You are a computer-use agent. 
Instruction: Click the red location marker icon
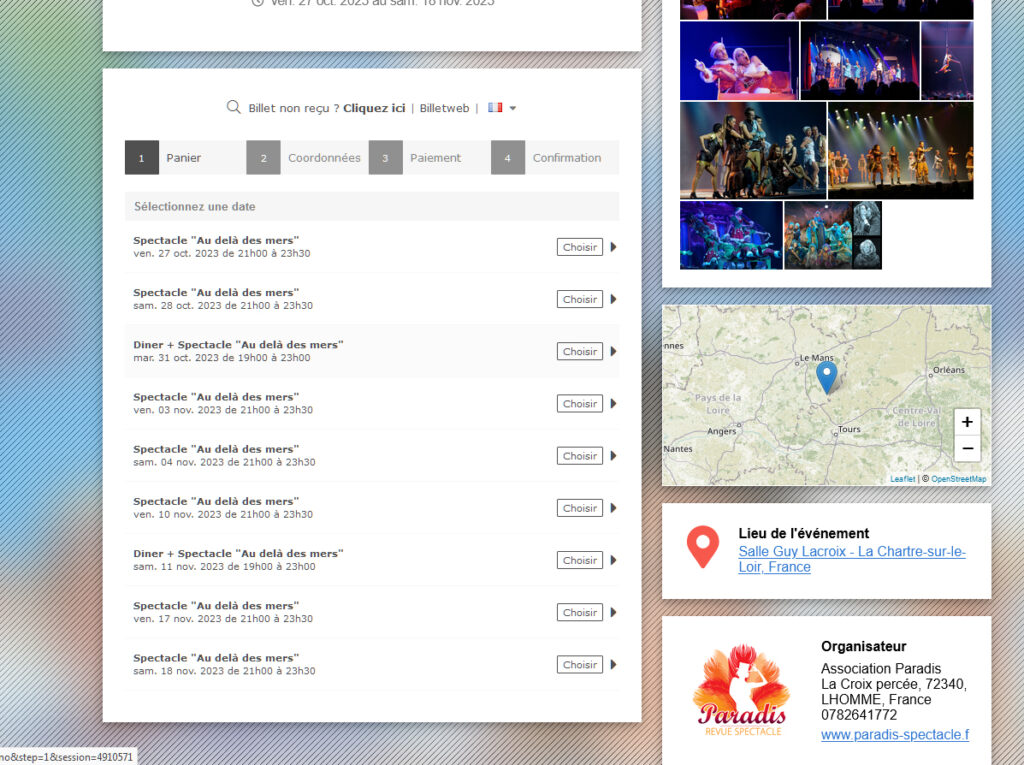tap(703, 546)
